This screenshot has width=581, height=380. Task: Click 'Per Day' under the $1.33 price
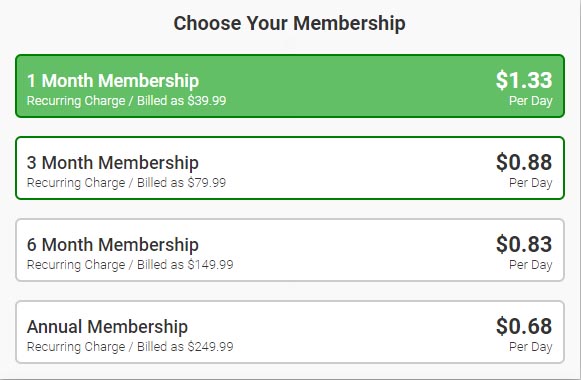pos(531,101)
